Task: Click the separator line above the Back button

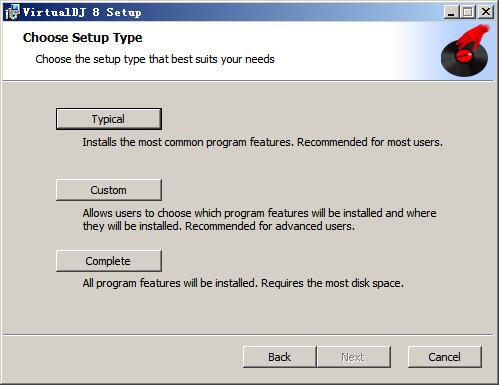Action: point(248,334)
